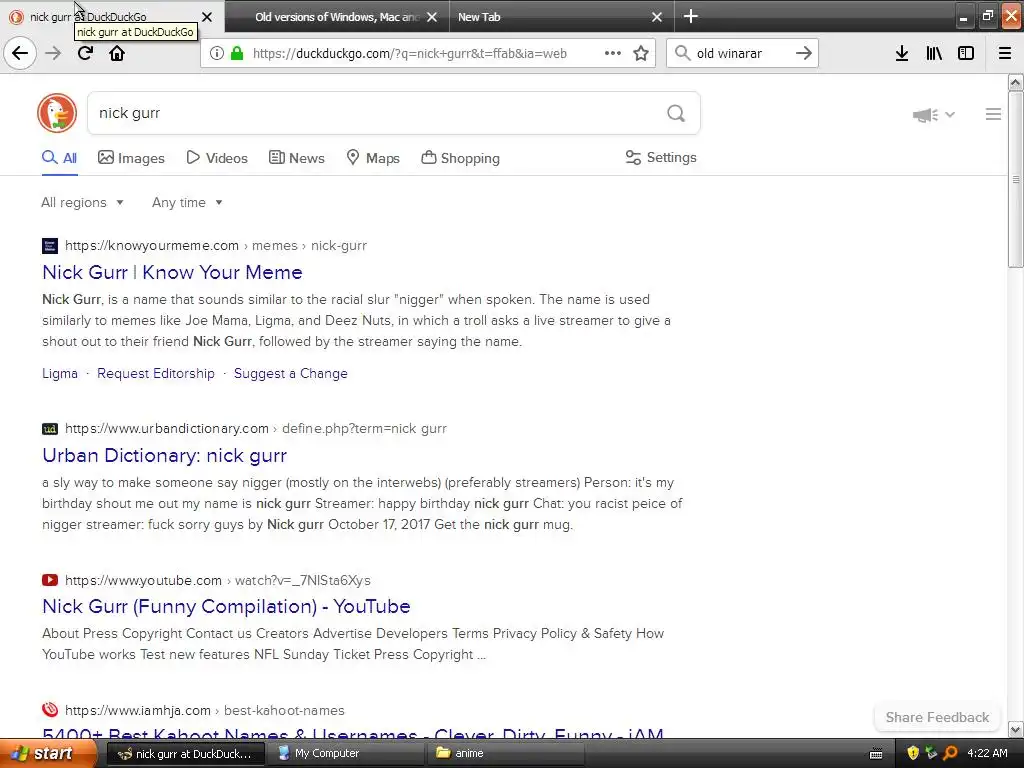Click the Windows start button
The image size is (1024, 768).
pyautogui.click(x=47, y=754)
